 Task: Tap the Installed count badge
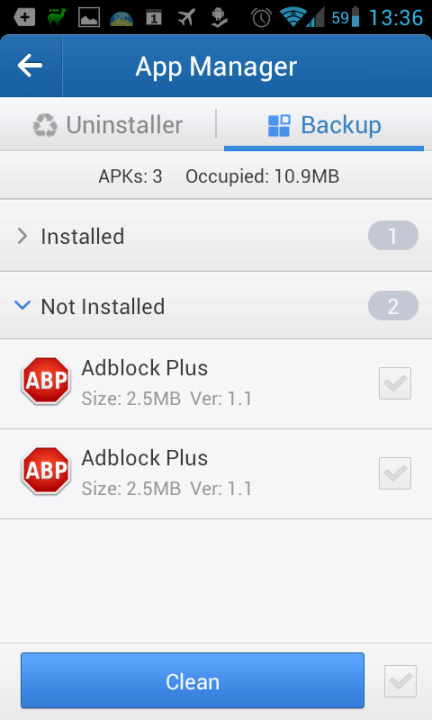point(393,236)
